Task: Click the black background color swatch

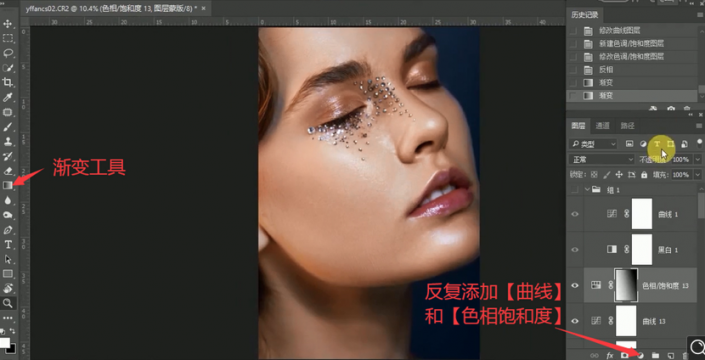Action: (x=12, y=349)
